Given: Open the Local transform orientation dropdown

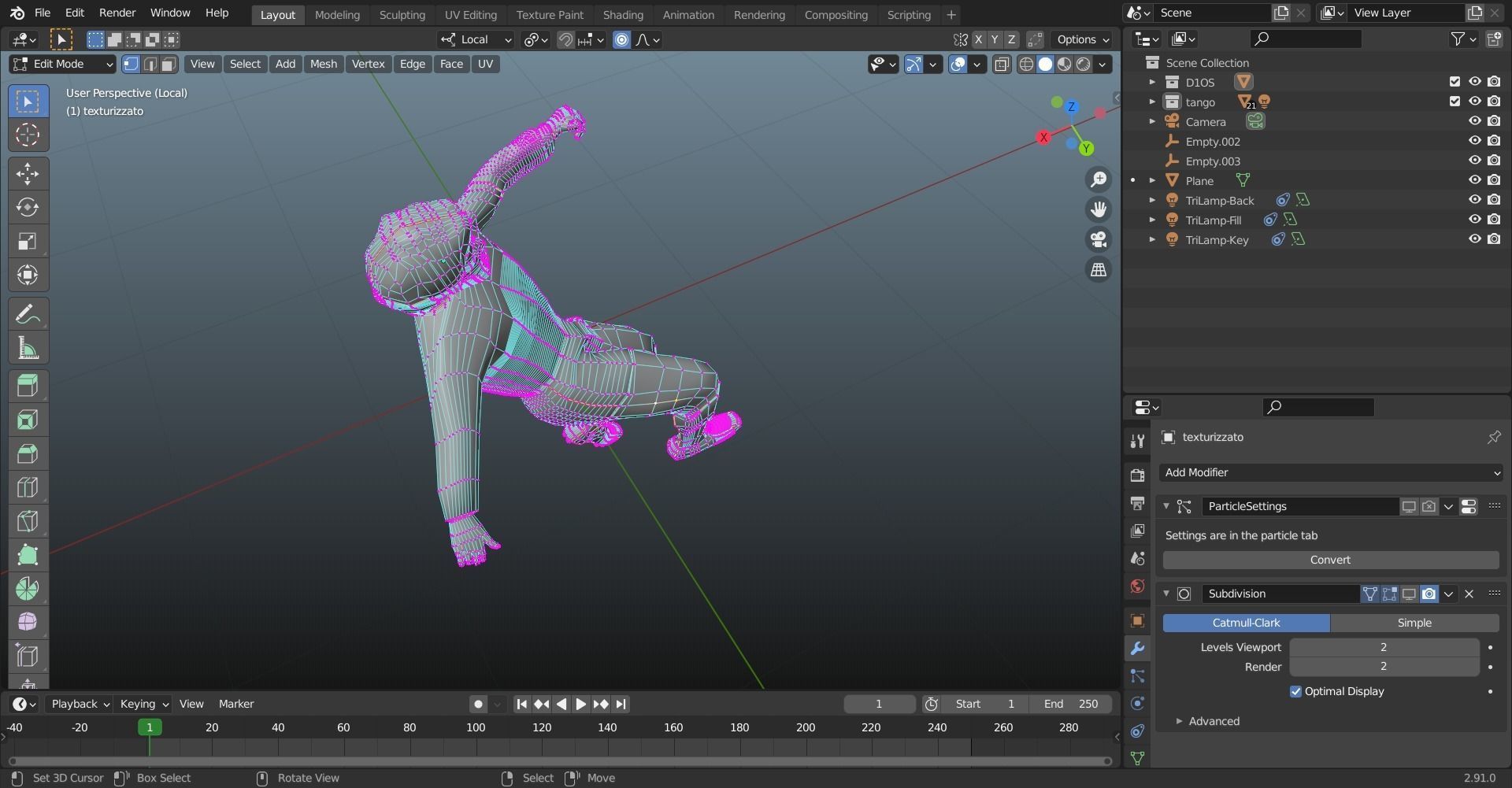Looking at the screenshot, I should (x=476, y=39).
